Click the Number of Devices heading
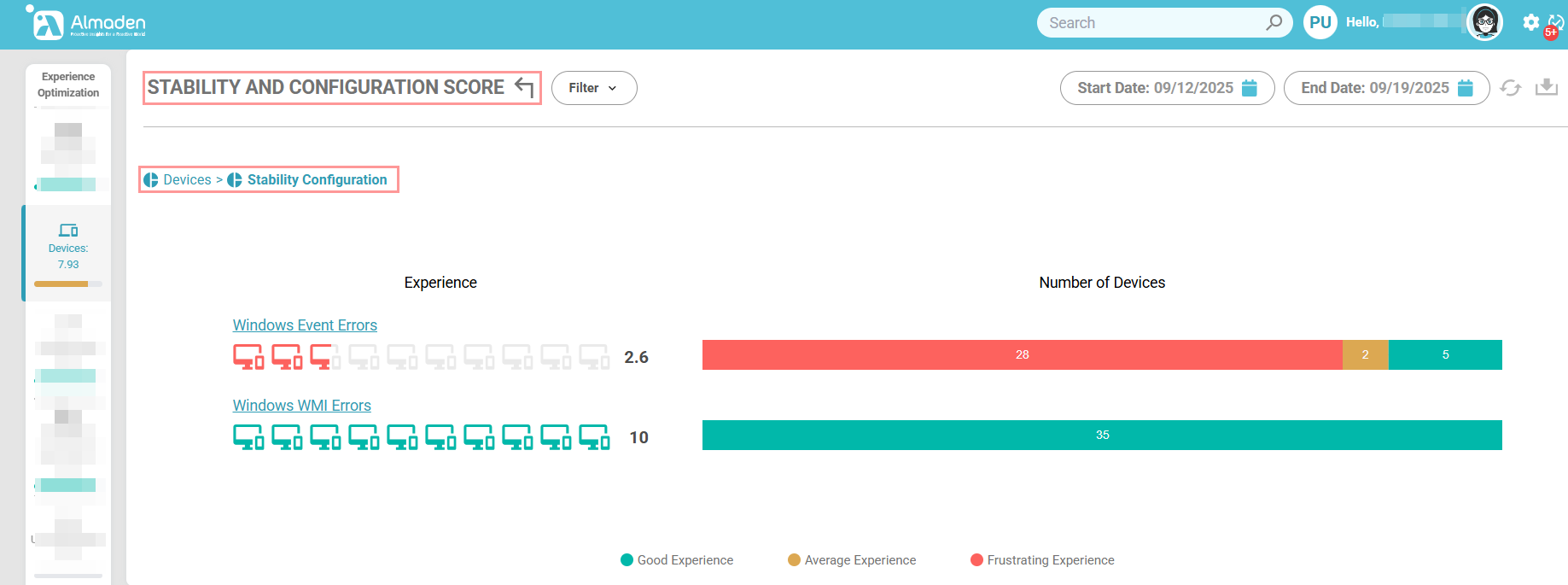 (1102, 283)
